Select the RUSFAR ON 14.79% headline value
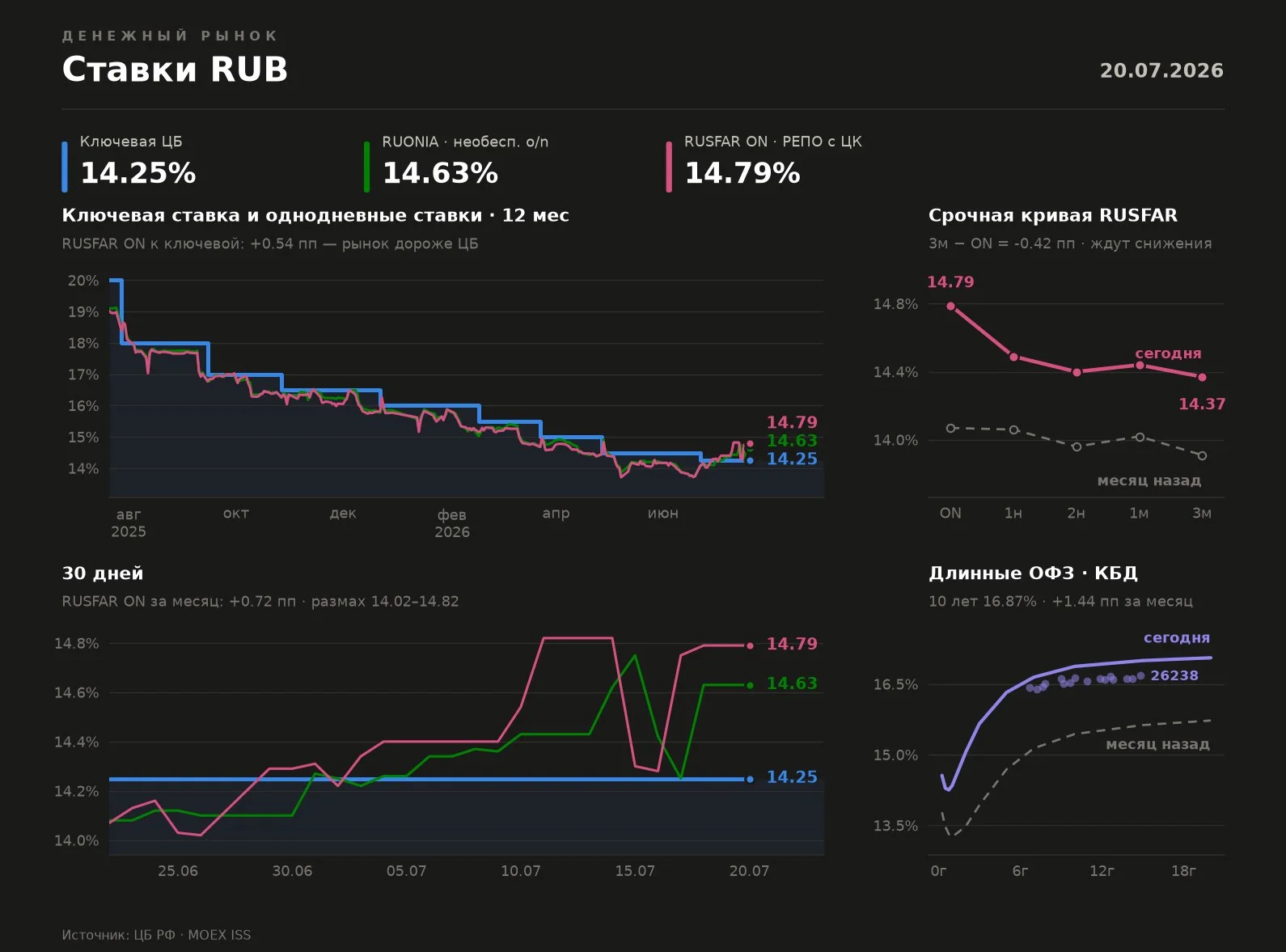 tap(742, 173)
